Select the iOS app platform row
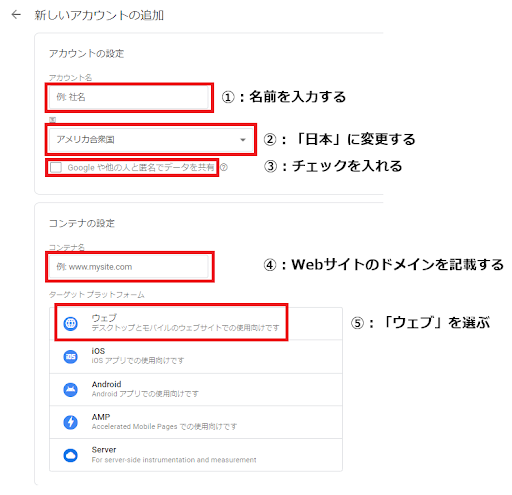The width and height of the screenshot is (512, 495). [196, 356]
